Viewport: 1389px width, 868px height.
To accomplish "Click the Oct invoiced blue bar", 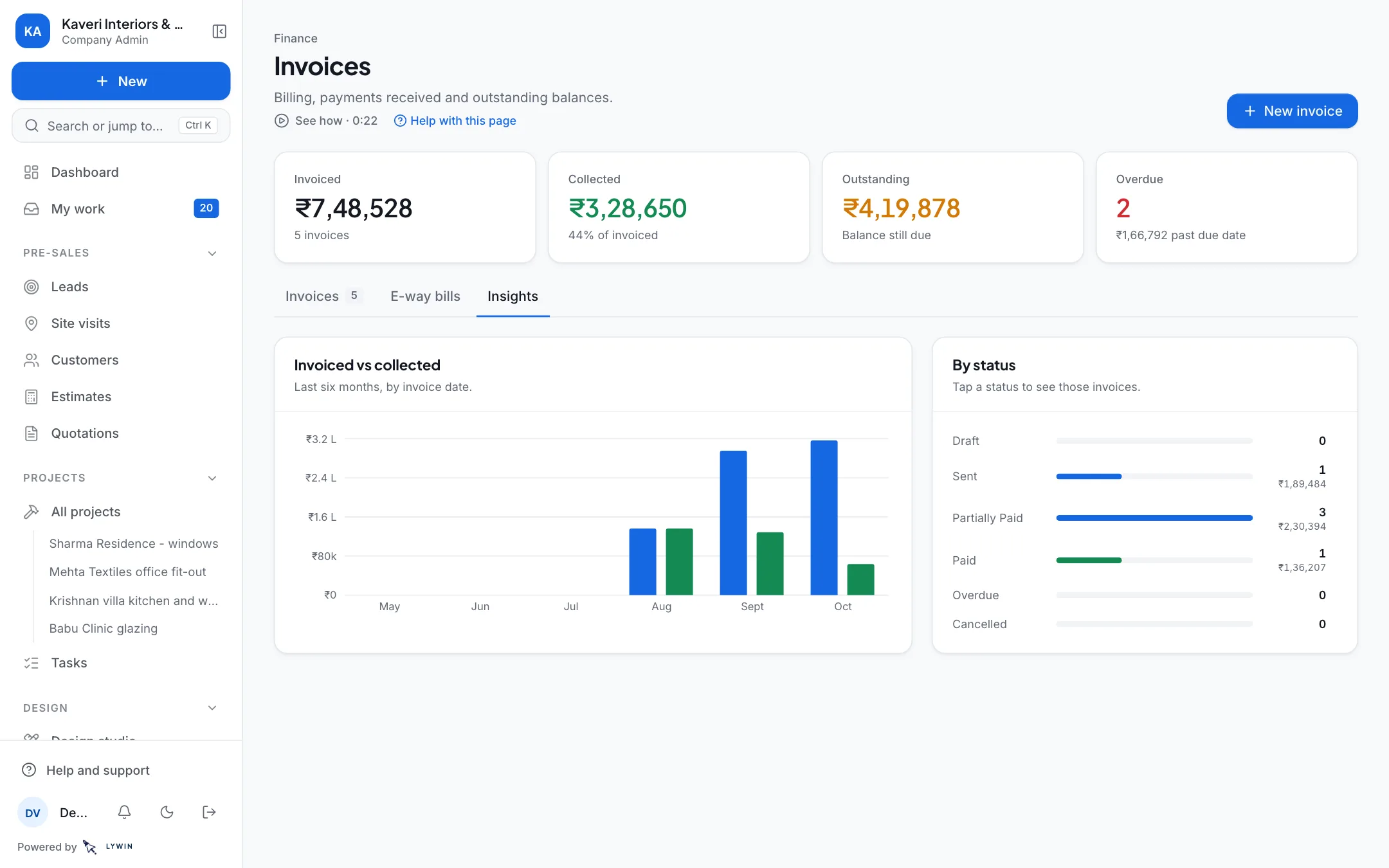I will [824, 518].
